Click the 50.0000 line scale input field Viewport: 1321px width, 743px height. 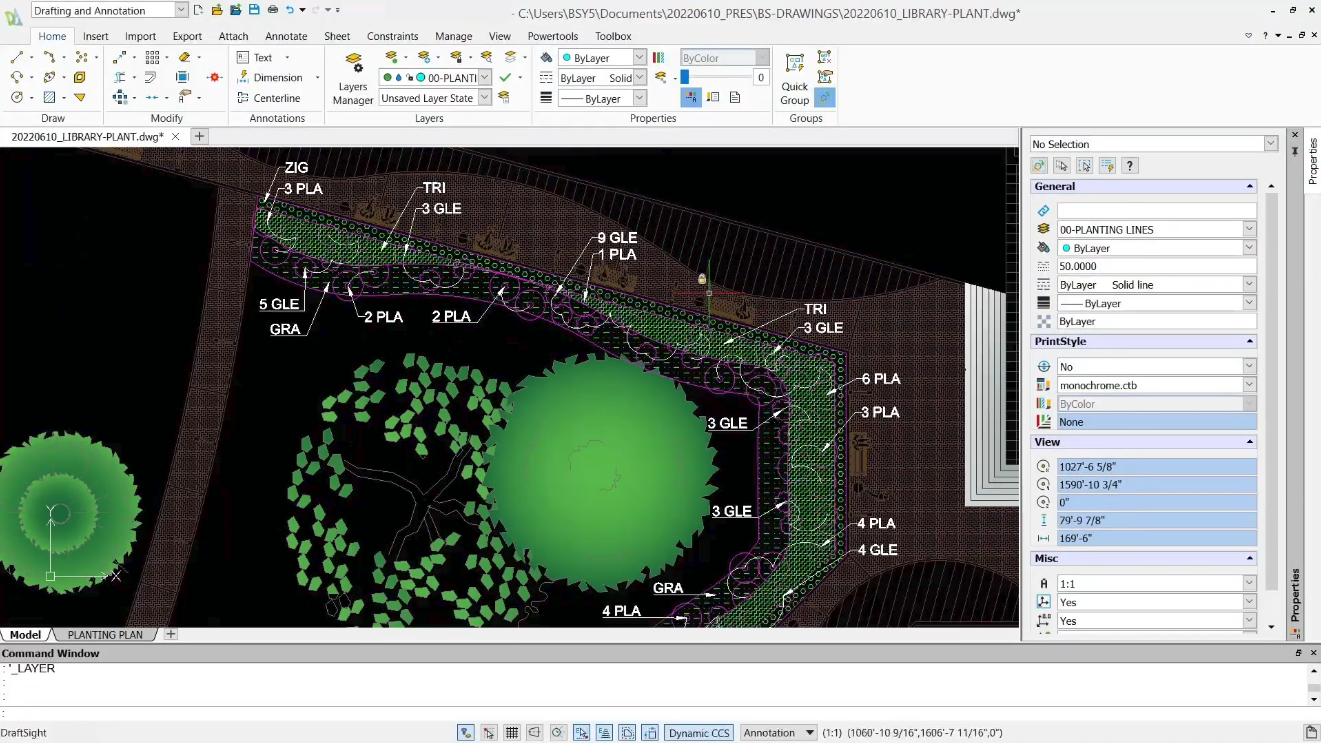pos(1155,266)
